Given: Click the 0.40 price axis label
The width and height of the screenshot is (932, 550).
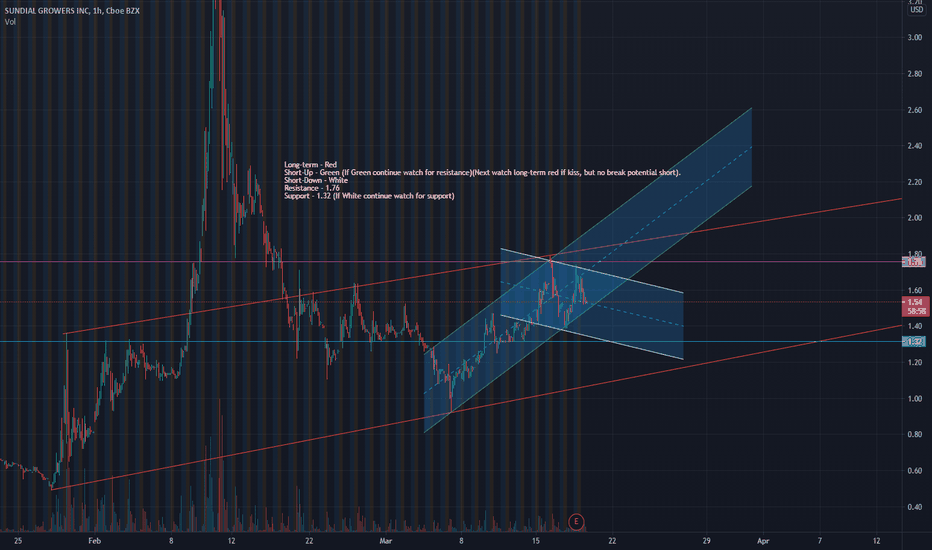Looking at the screenshot, I should coord(915,507).
